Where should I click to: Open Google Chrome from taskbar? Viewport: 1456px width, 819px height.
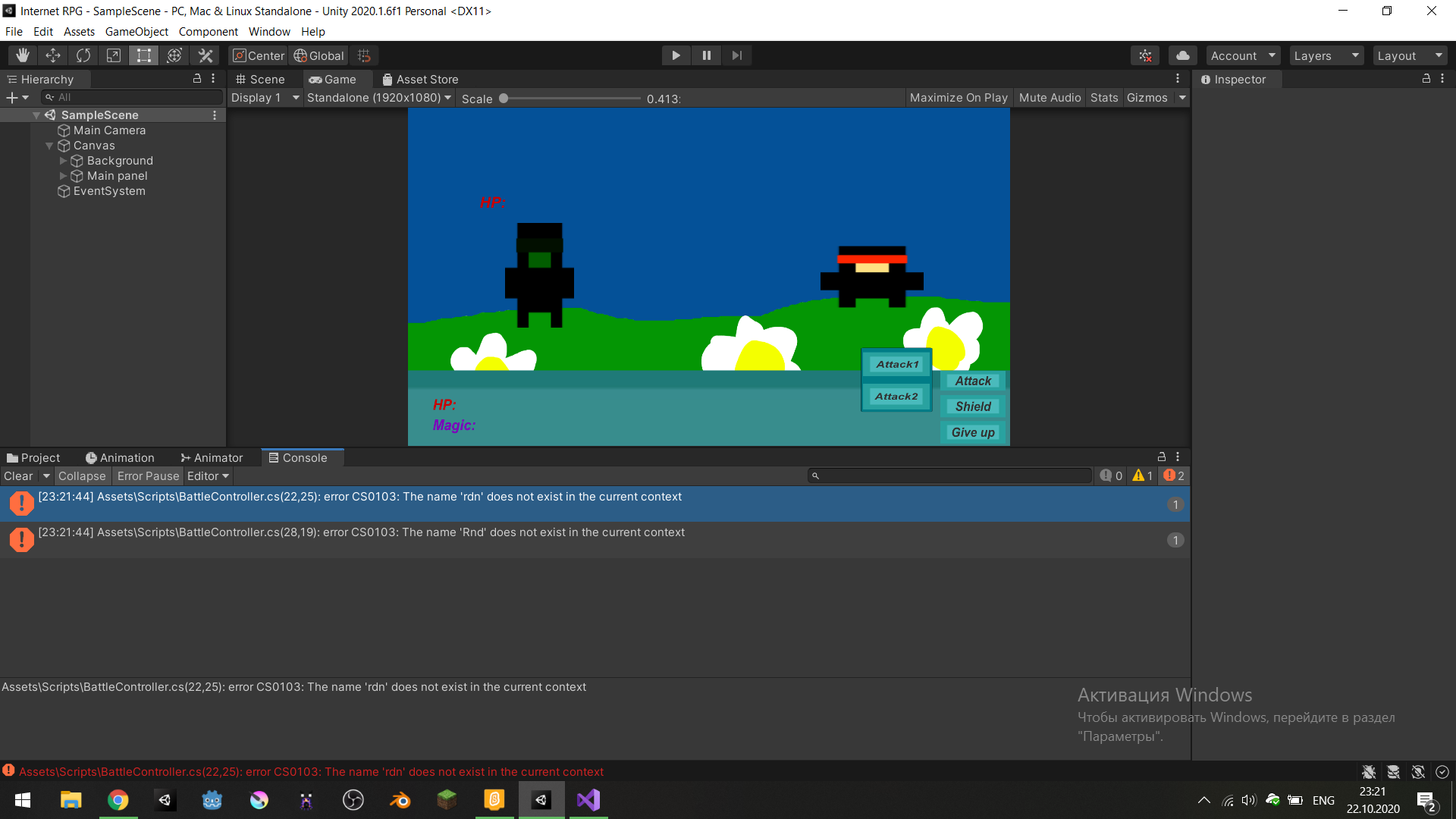pos(118,800)
